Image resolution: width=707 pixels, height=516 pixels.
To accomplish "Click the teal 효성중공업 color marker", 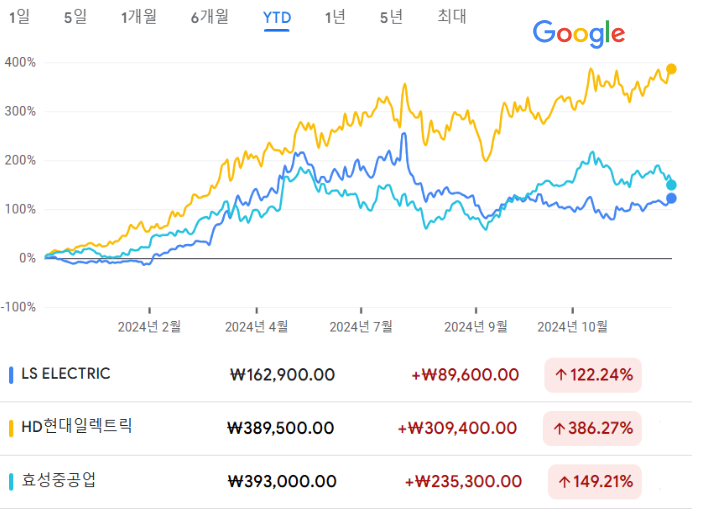I will [x=11, y=481].
